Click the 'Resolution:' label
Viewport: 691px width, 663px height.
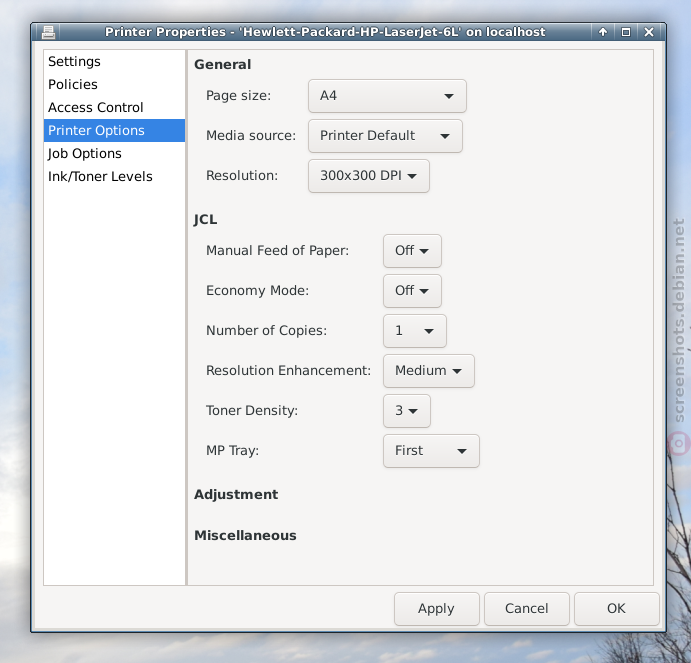pos(242,175)
